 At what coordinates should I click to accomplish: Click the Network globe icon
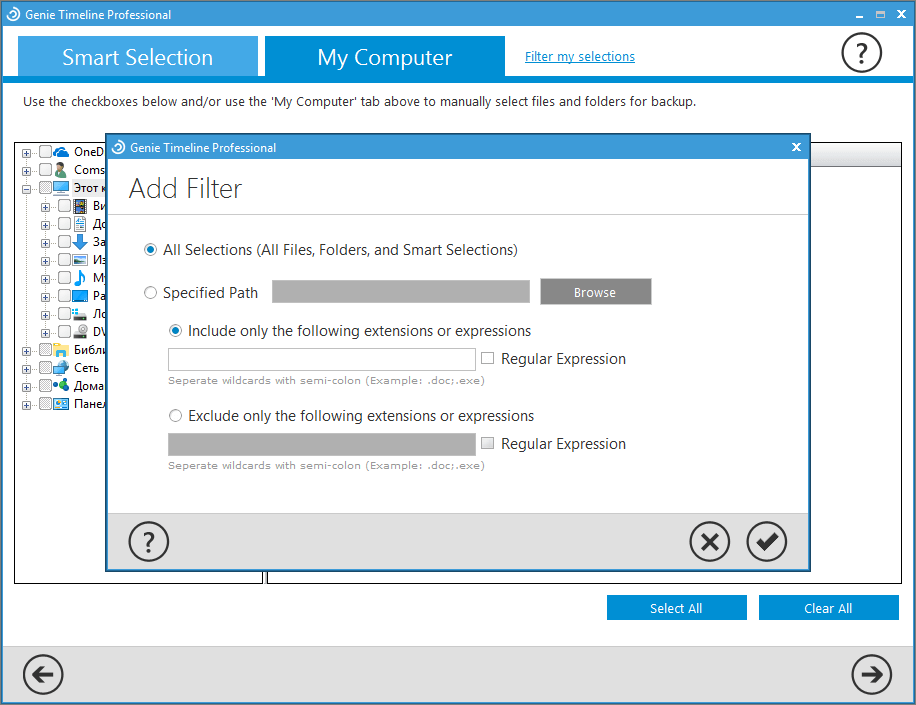[x=61, y=368]
